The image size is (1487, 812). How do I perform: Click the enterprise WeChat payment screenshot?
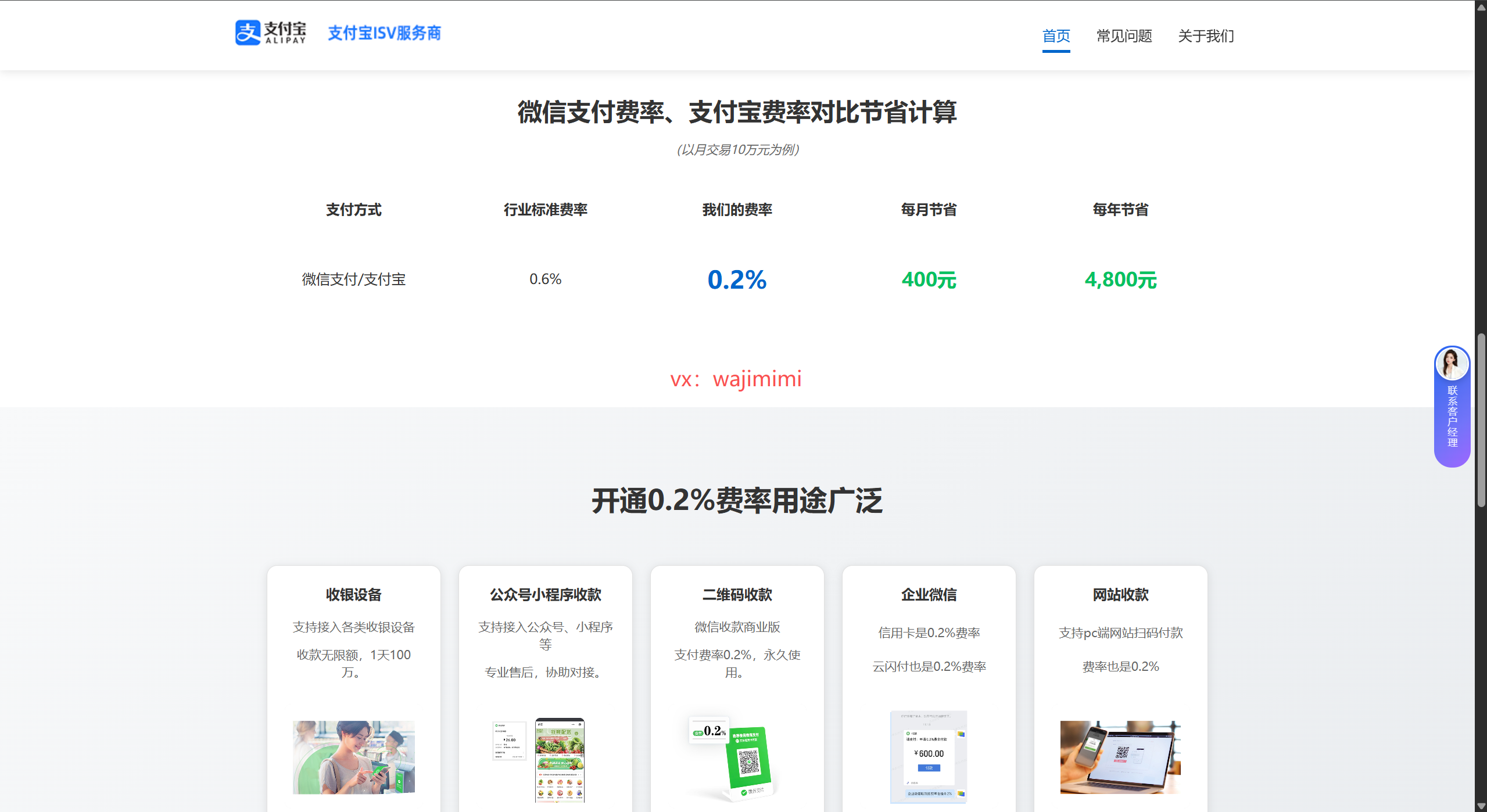929,757
